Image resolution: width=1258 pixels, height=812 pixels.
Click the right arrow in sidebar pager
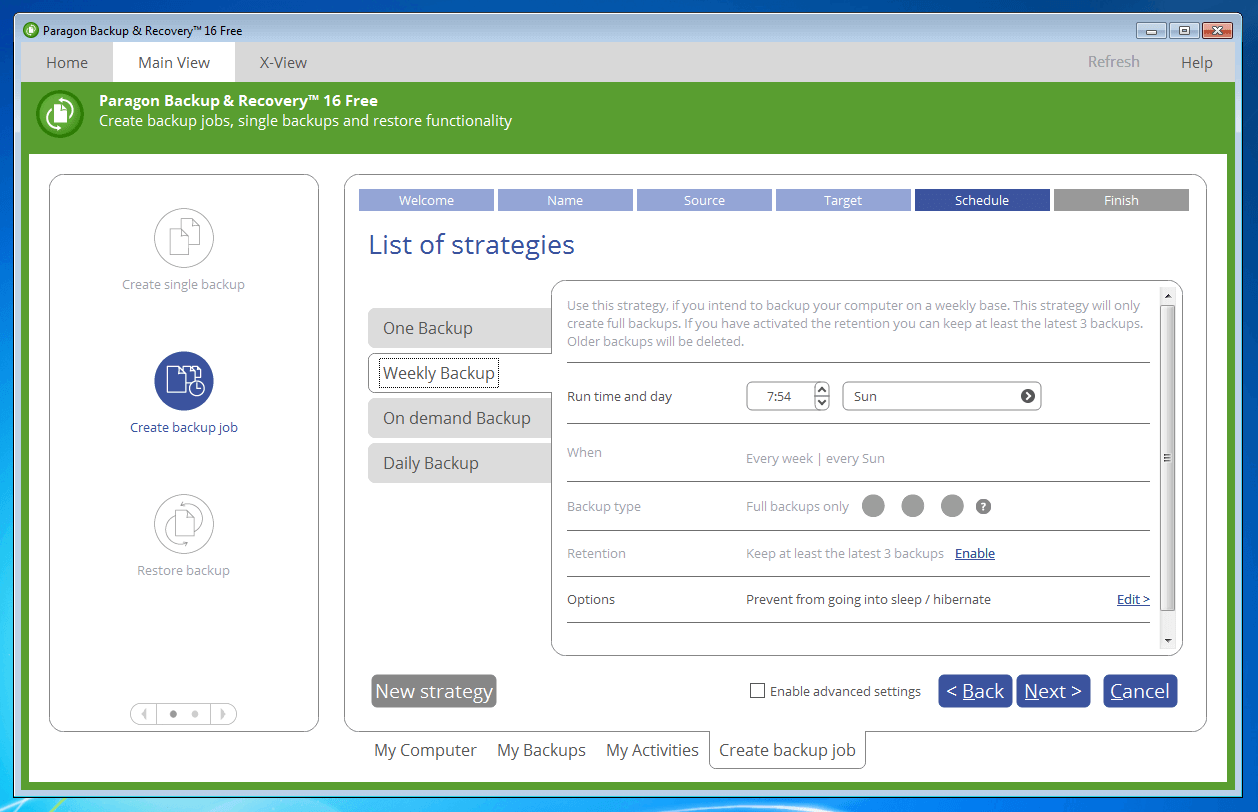223,714
